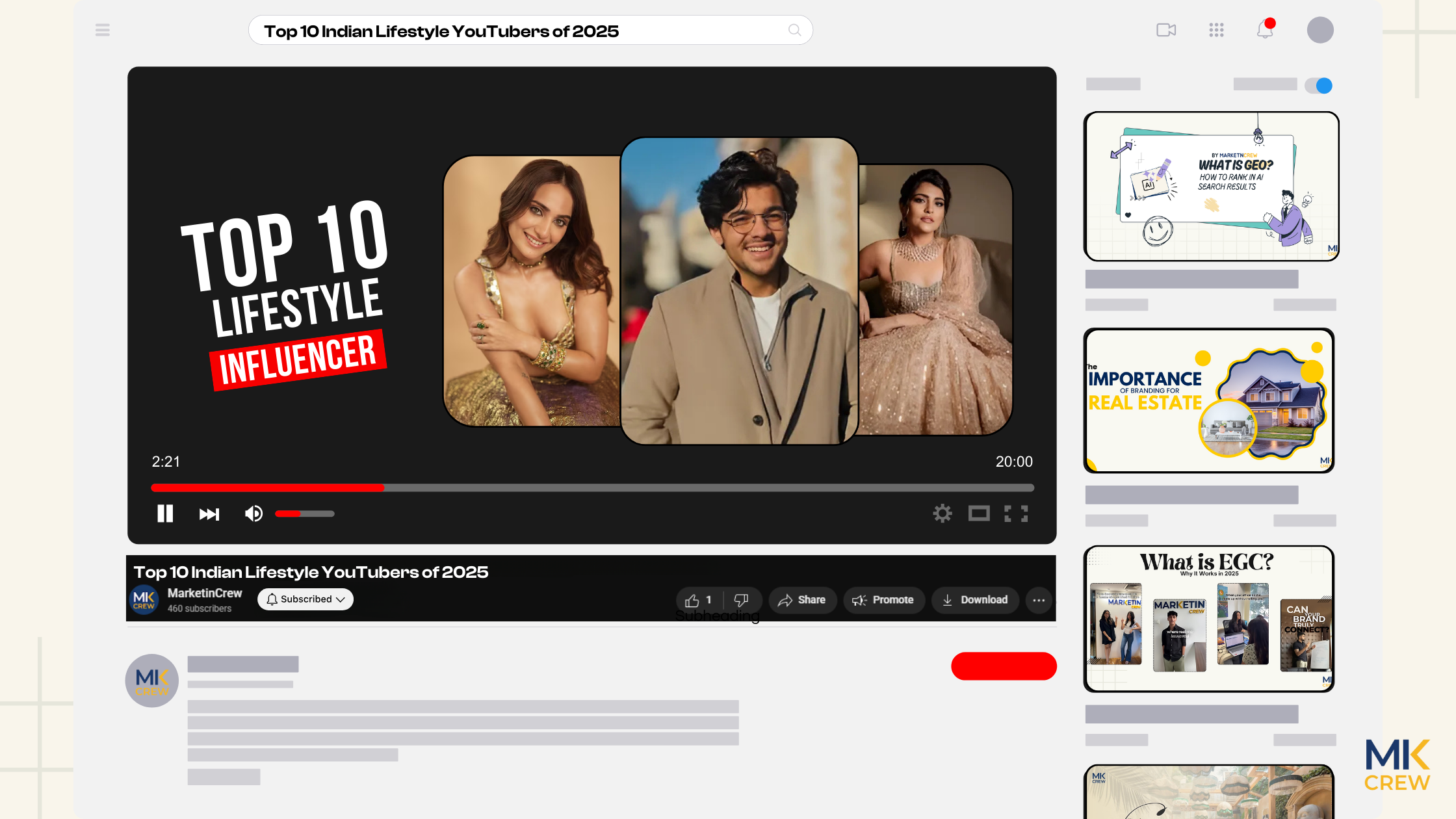Image resolution: width=1456 pixels, height=819 pixels.
Task: Open the What is GEO thumbnail
Action: pos(1211,187)
